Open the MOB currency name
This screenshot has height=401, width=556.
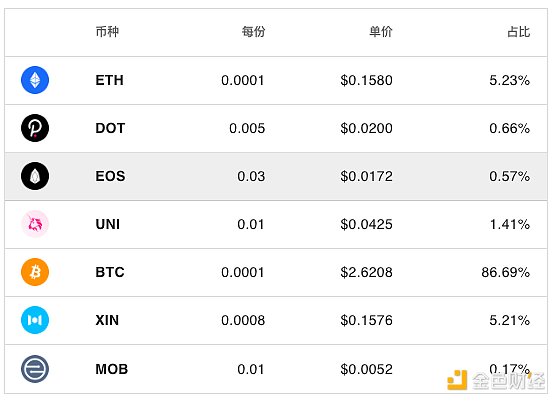tap(112, 369)
